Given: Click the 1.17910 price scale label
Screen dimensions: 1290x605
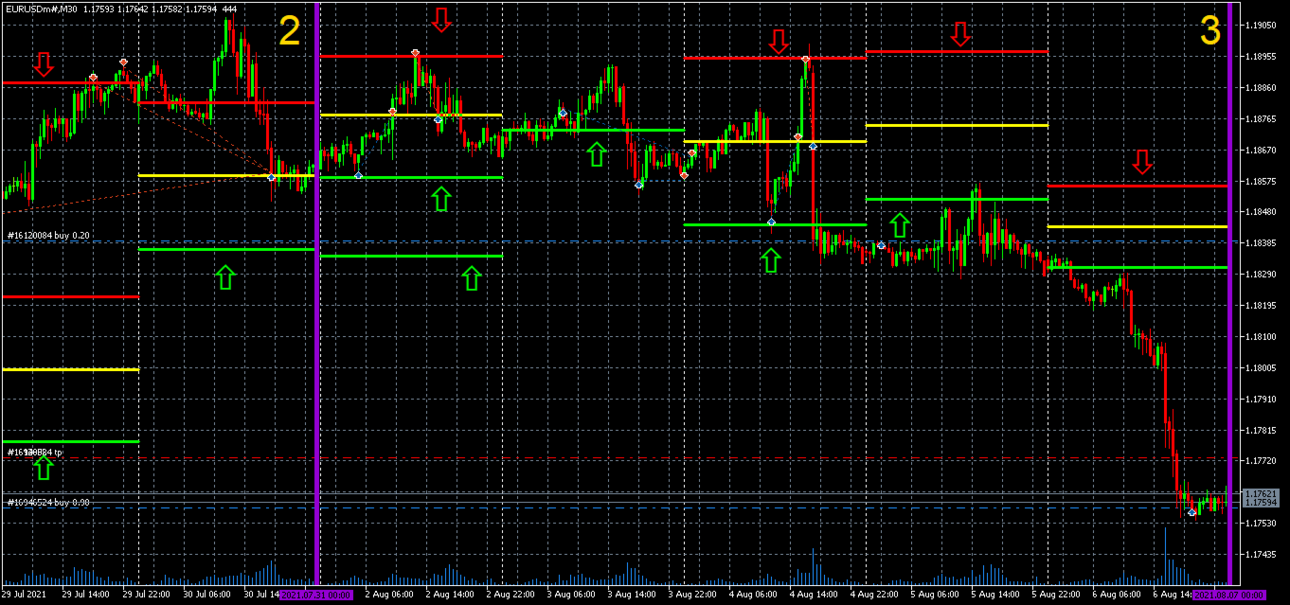Looking at the screenshot, I should pyautogui.click(x=1262, y=398).
